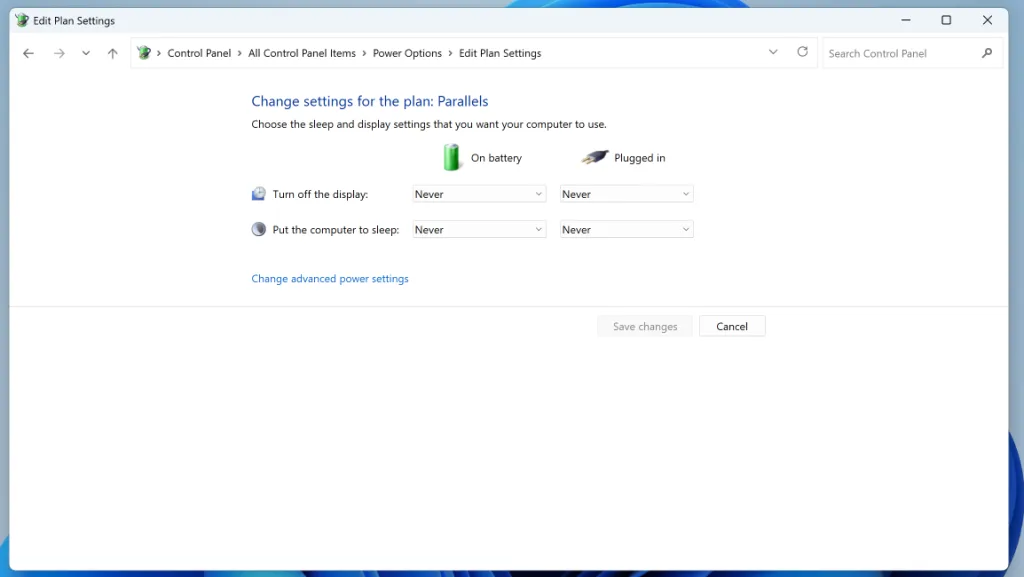This screenshot has width=1024, height=577.
Task: Click the Cancel button
Action: pos(732,326)
